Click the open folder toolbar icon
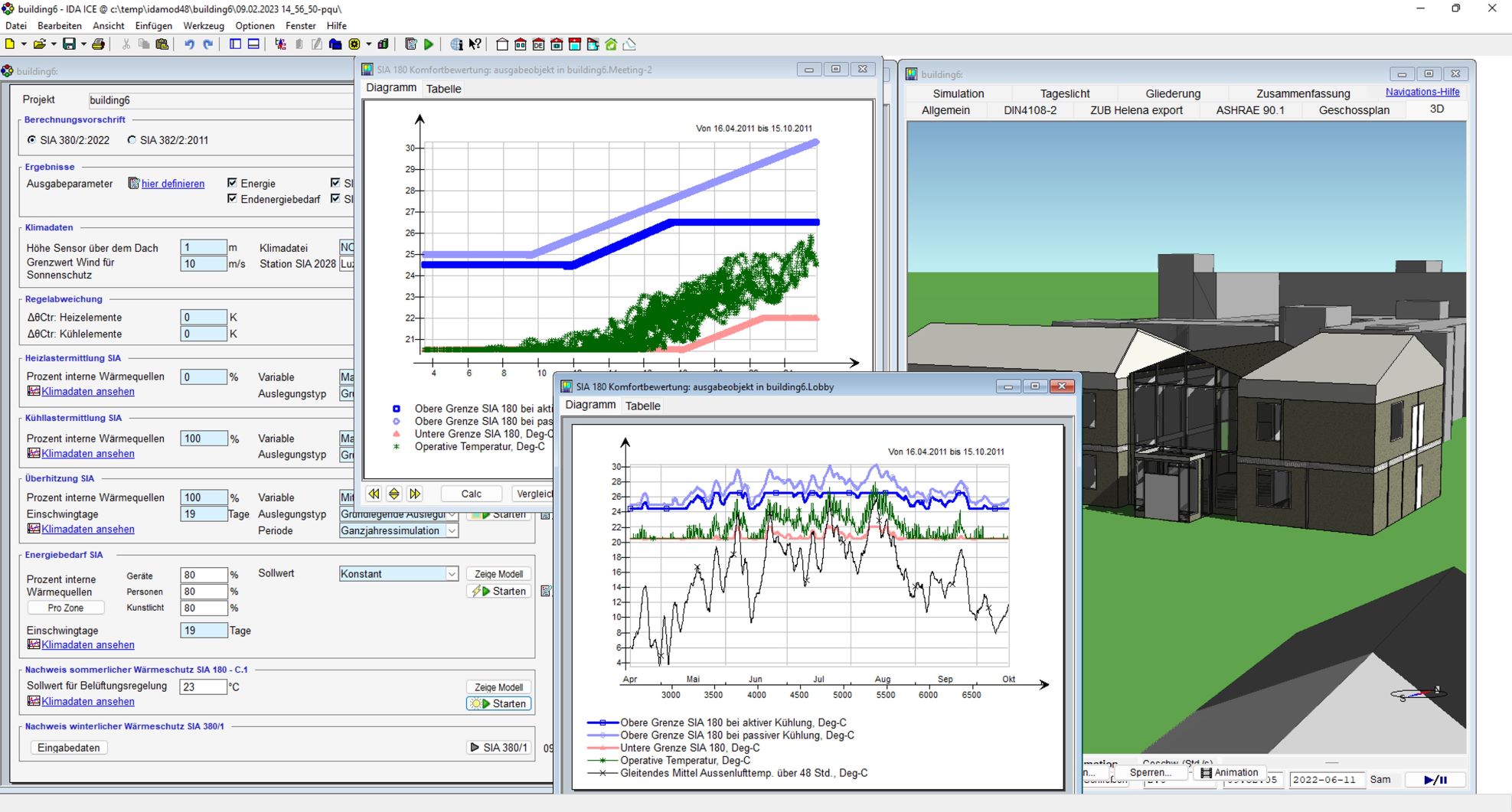Viewport: 1512px width, 812px height. pyautogui.click(x=39, y=44)
